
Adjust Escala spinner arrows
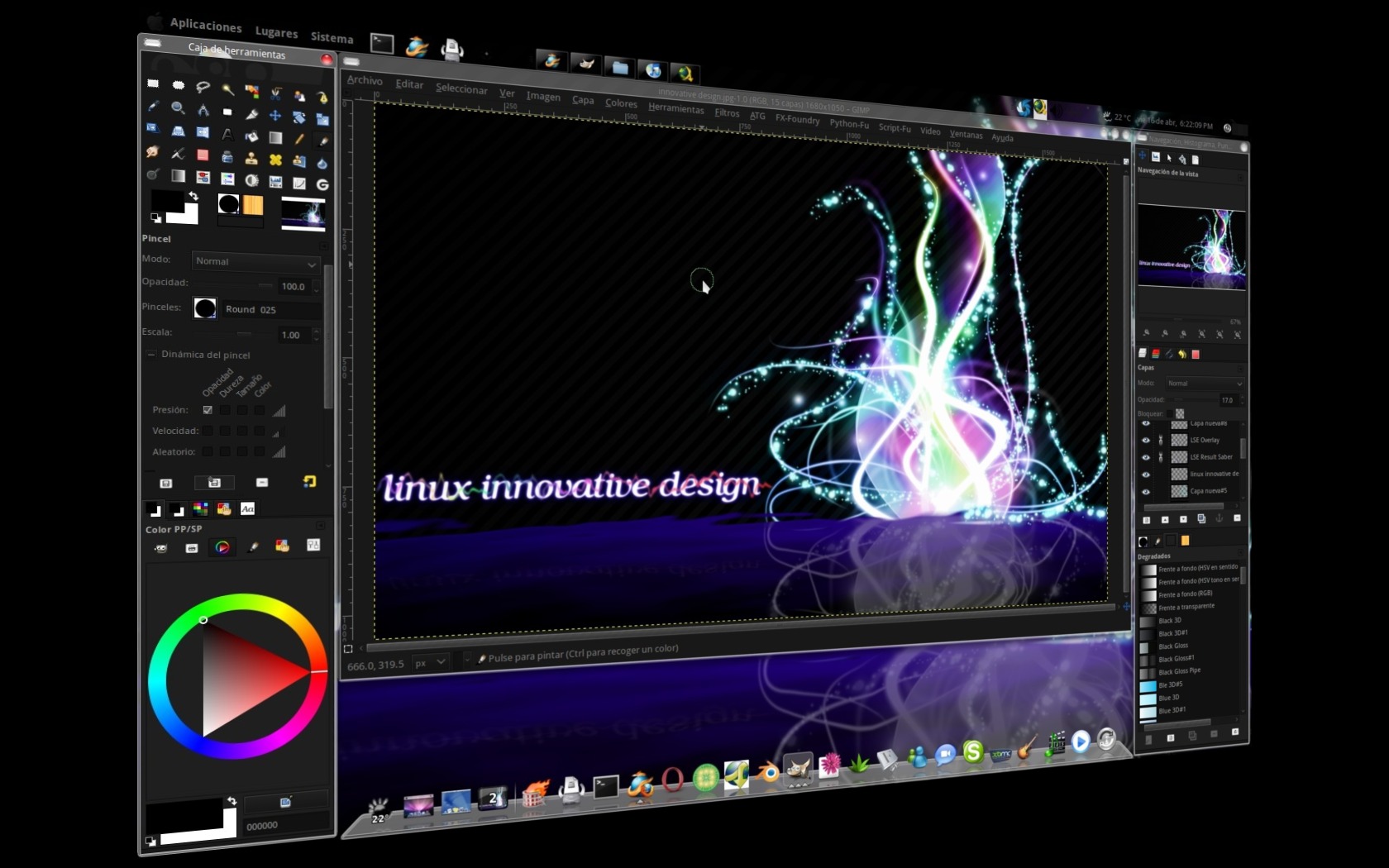point(315,335)
